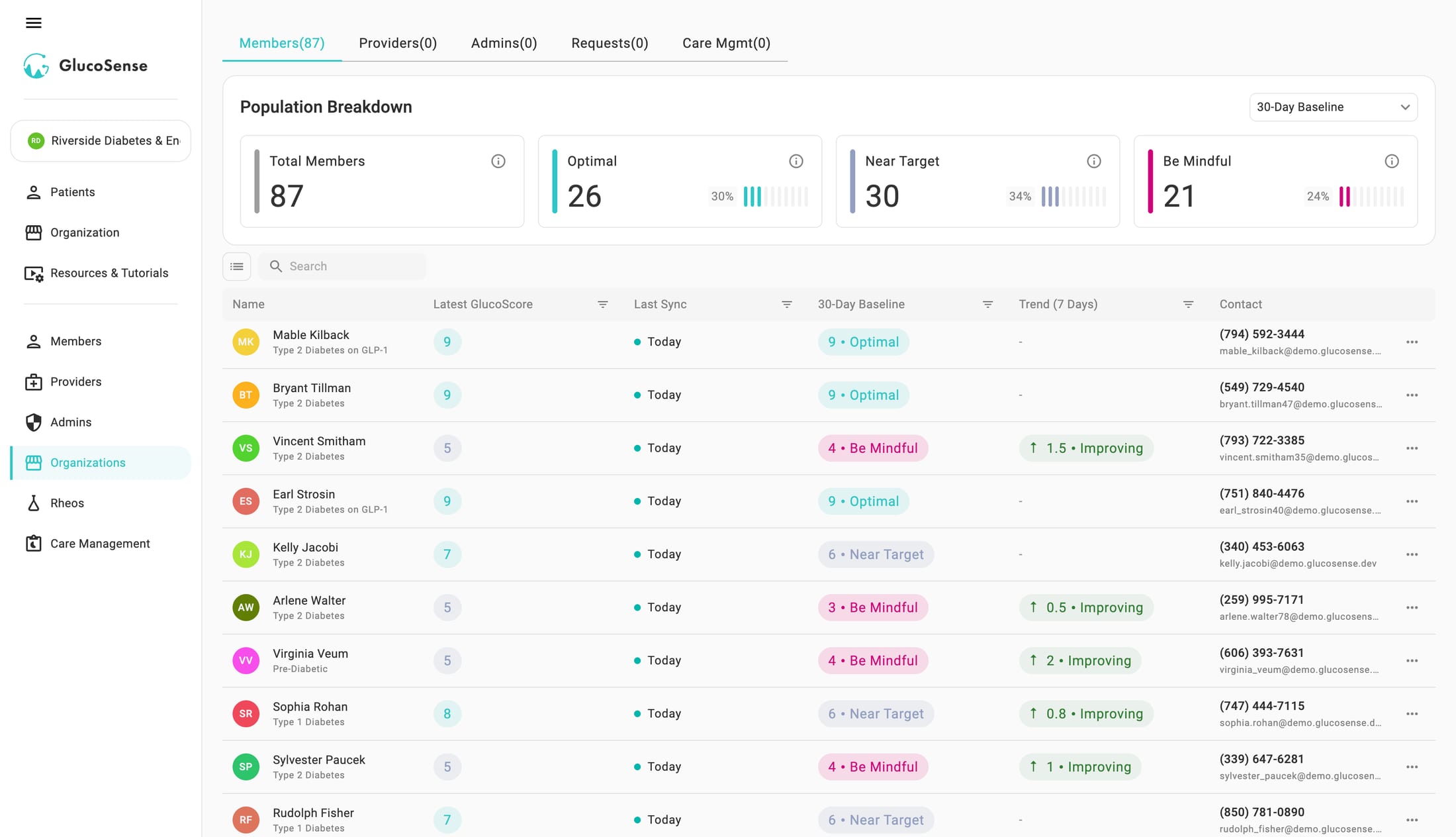
Task: Select Organizations in the sidebar
Action: point(101,462)
